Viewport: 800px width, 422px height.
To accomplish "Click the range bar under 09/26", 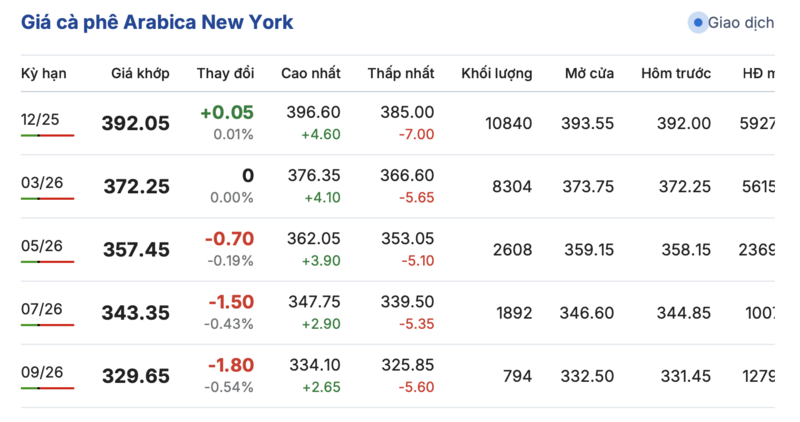I will (x=47, y=388).
